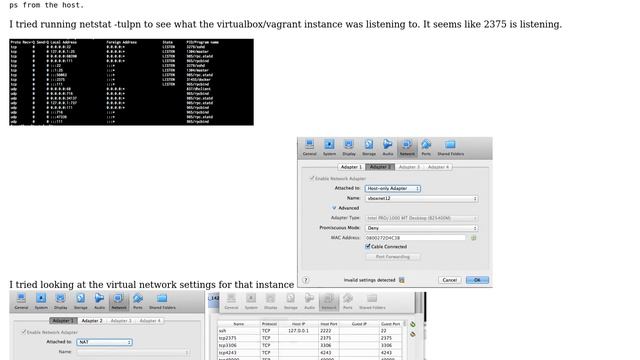Switch to Adapter 1 tab in host-only dialog
640x360 pixels.
[x=351, y=167]
